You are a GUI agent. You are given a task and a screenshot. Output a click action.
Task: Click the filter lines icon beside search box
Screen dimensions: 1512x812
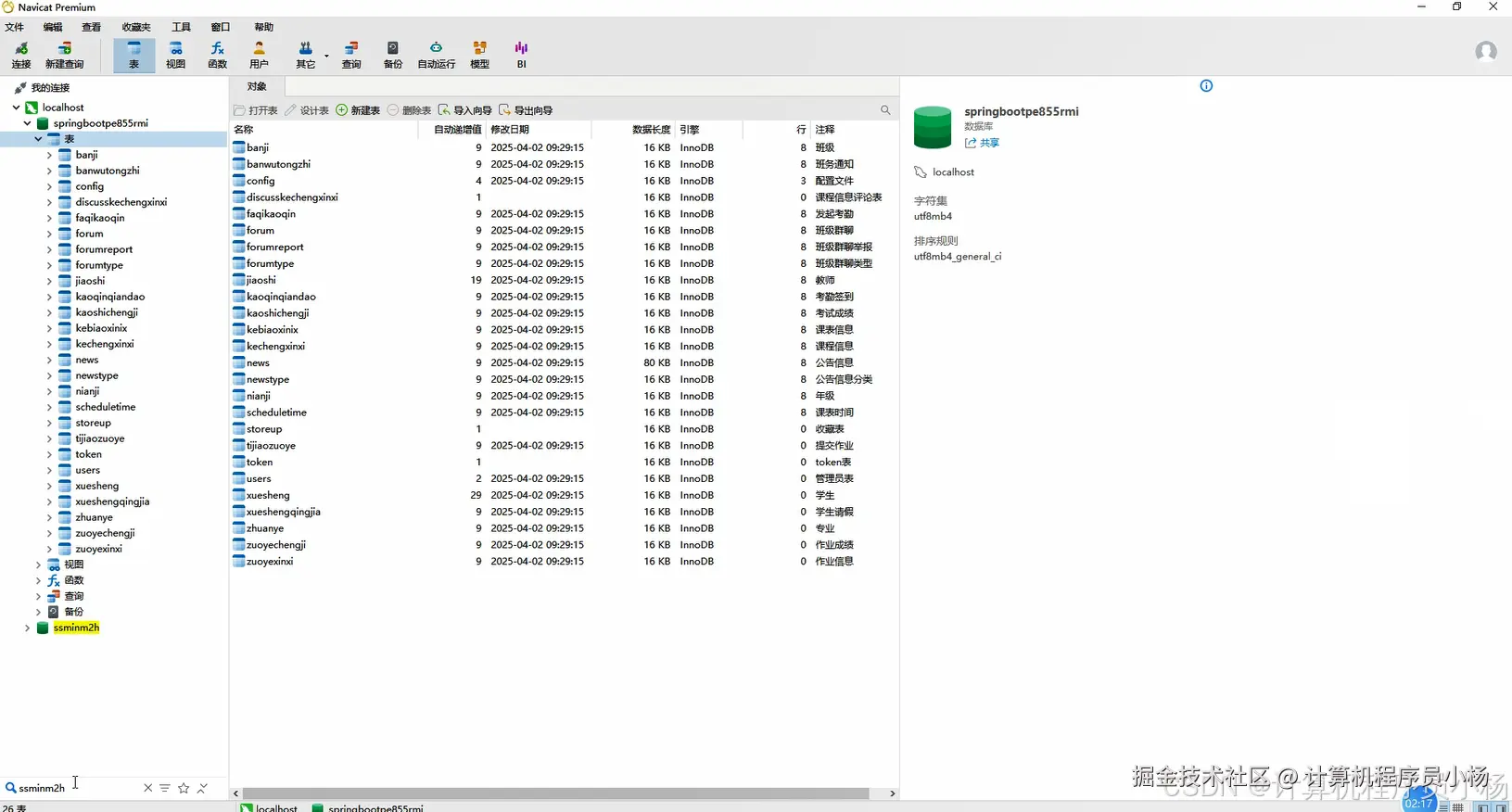165,788
